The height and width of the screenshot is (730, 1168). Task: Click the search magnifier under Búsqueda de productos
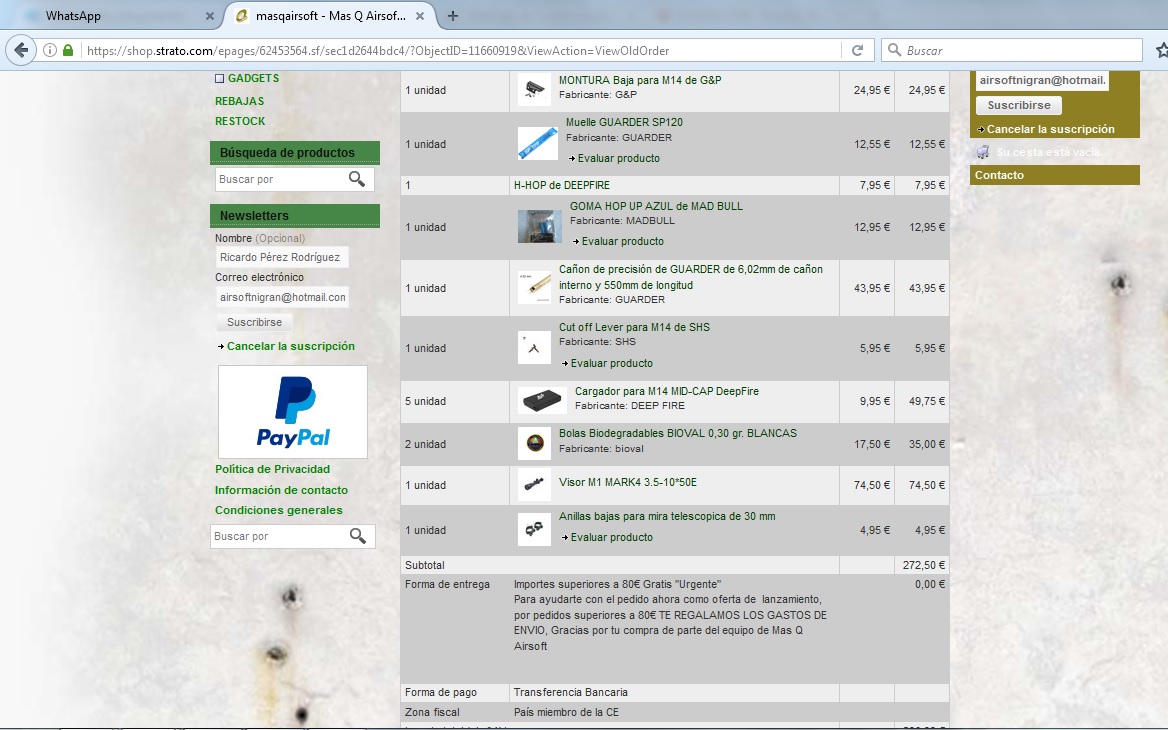click(x=357, y=179)
